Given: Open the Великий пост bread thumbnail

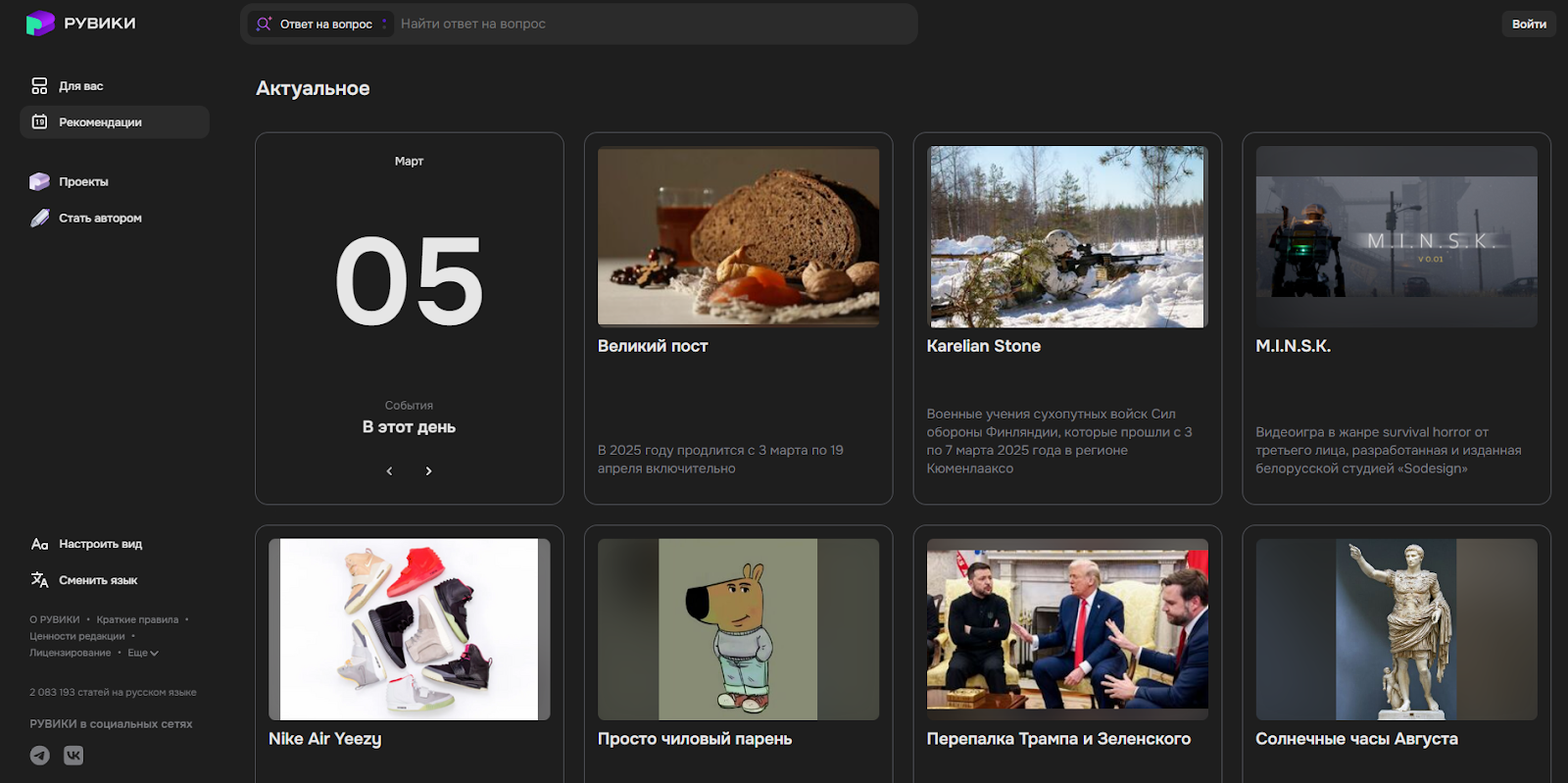Looking at the screenshot, I should coord(738,236).
